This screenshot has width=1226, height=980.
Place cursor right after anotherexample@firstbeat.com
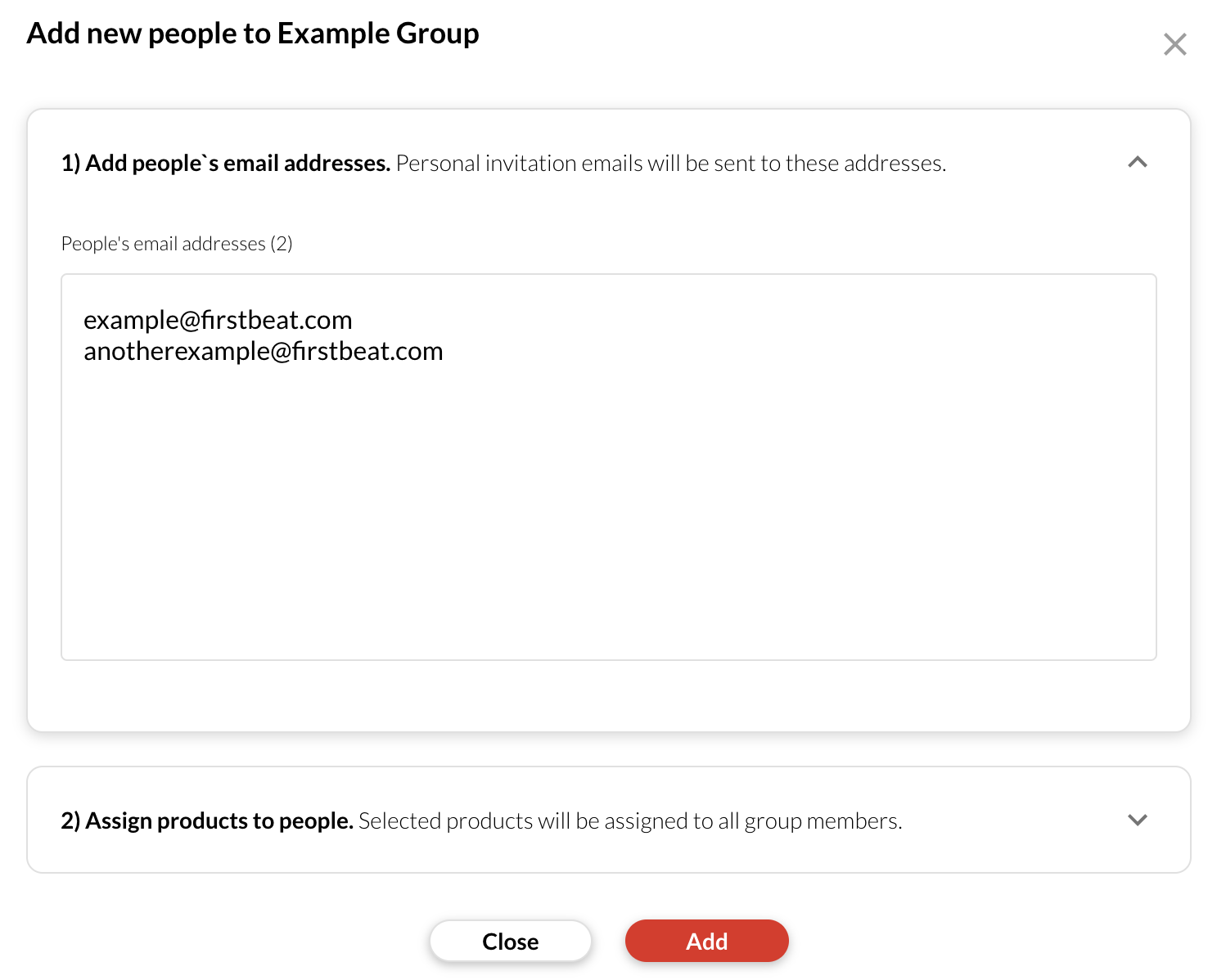(444, 351)
